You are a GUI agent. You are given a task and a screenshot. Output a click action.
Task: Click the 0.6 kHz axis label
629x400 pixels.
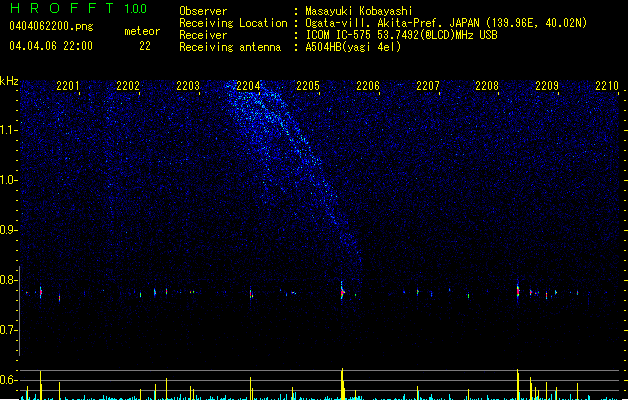[8, 380]
